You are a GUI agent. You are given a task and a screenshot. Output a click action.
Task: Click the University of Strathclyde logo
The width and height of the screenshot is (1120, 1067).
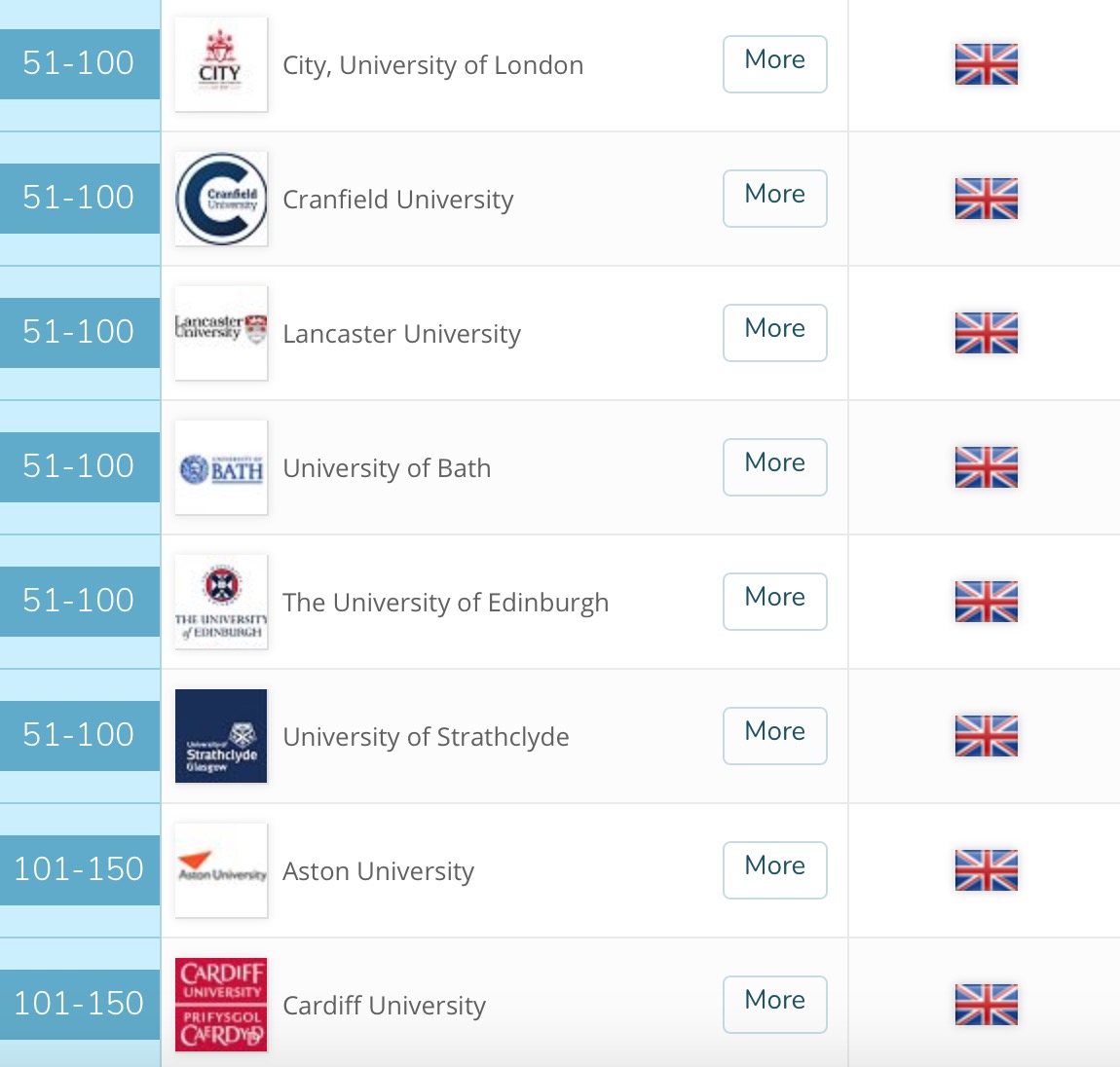[x=221, y=736]
